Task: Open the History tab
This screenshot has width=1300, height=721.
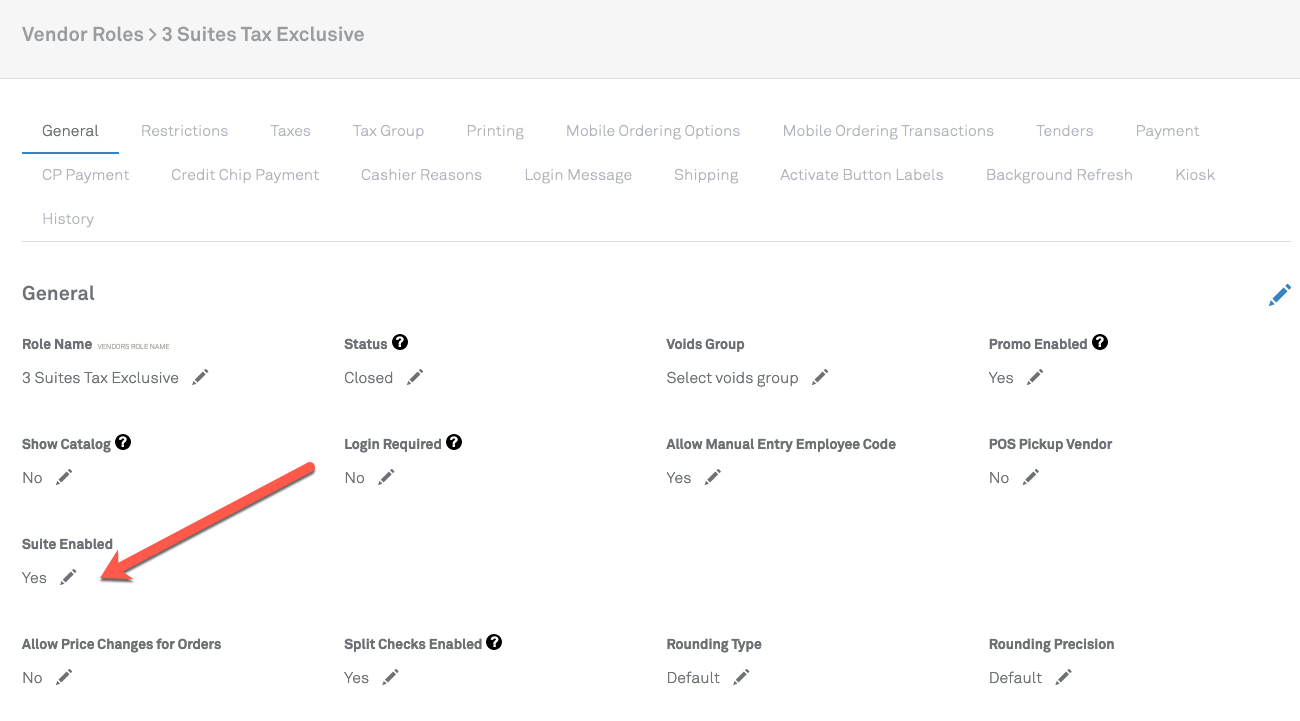Action: click(68, 219)
